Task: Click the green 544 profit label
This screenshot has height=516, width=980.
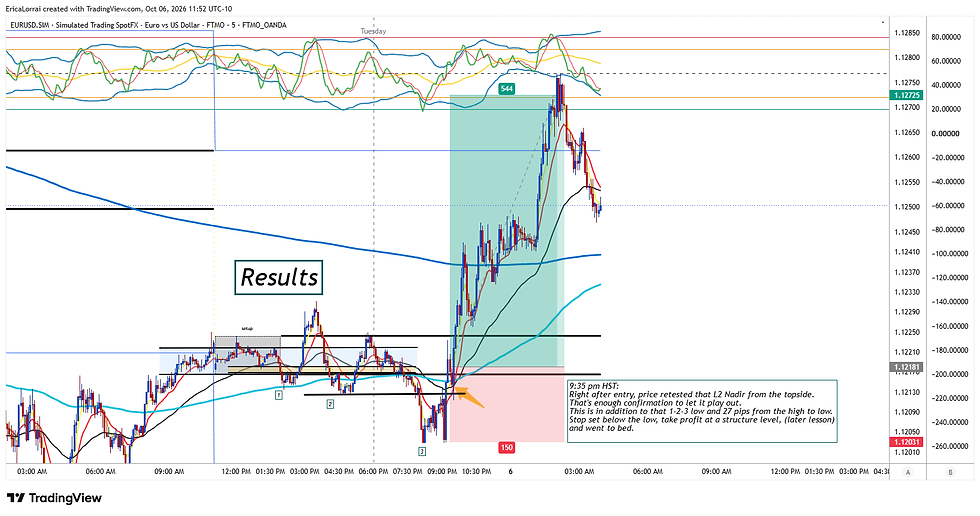Action: click(x=506, y=89)
